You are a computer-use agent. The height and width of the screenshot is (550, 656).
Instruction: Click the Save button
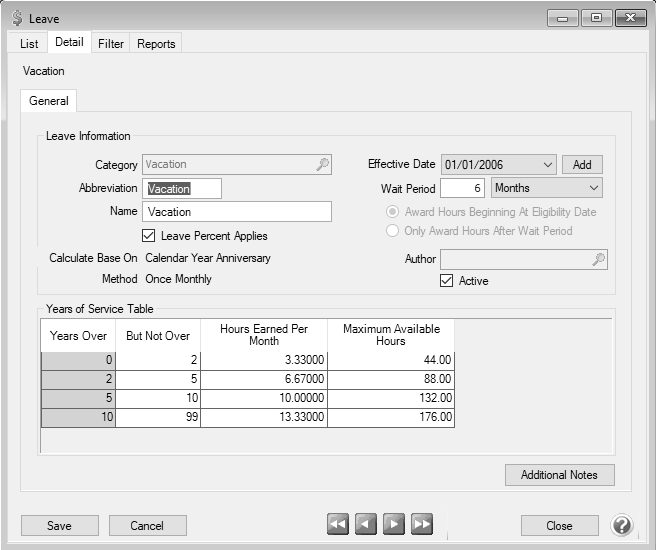click(59, 525)
